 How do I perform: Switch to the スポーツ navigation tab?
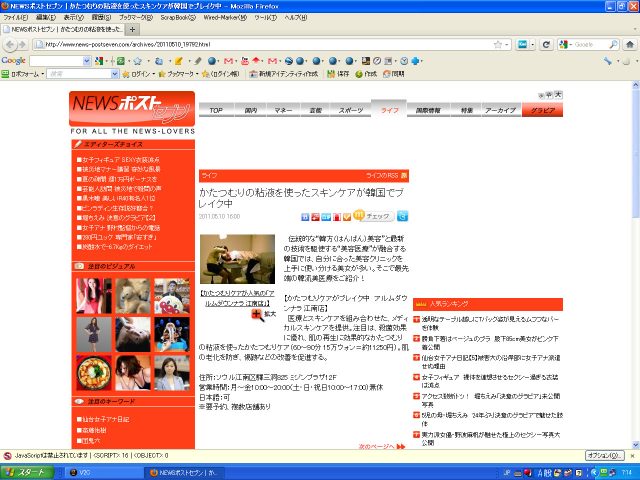tap(351, 109)
